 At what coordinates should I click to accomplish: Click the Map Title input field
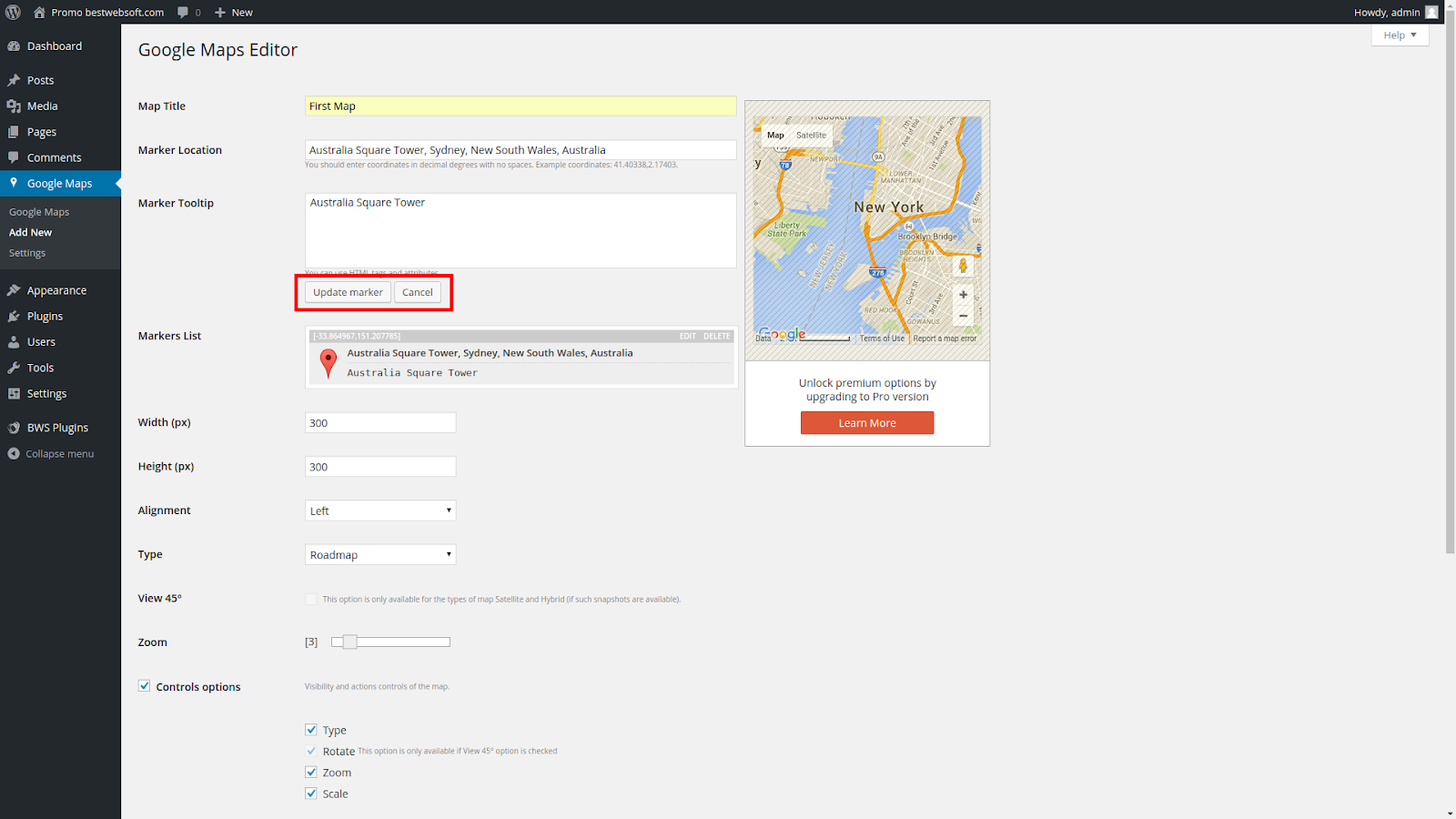pos(521,106)
